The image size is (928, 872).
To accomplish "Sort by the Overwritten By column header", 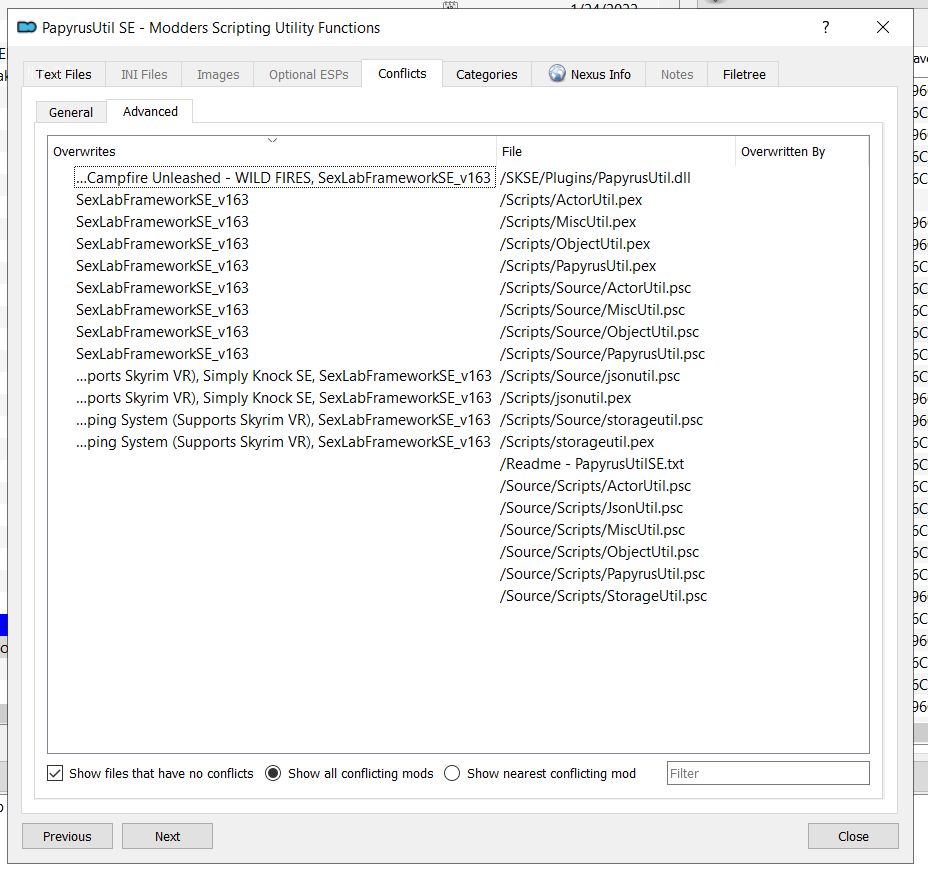I will 802,152.
